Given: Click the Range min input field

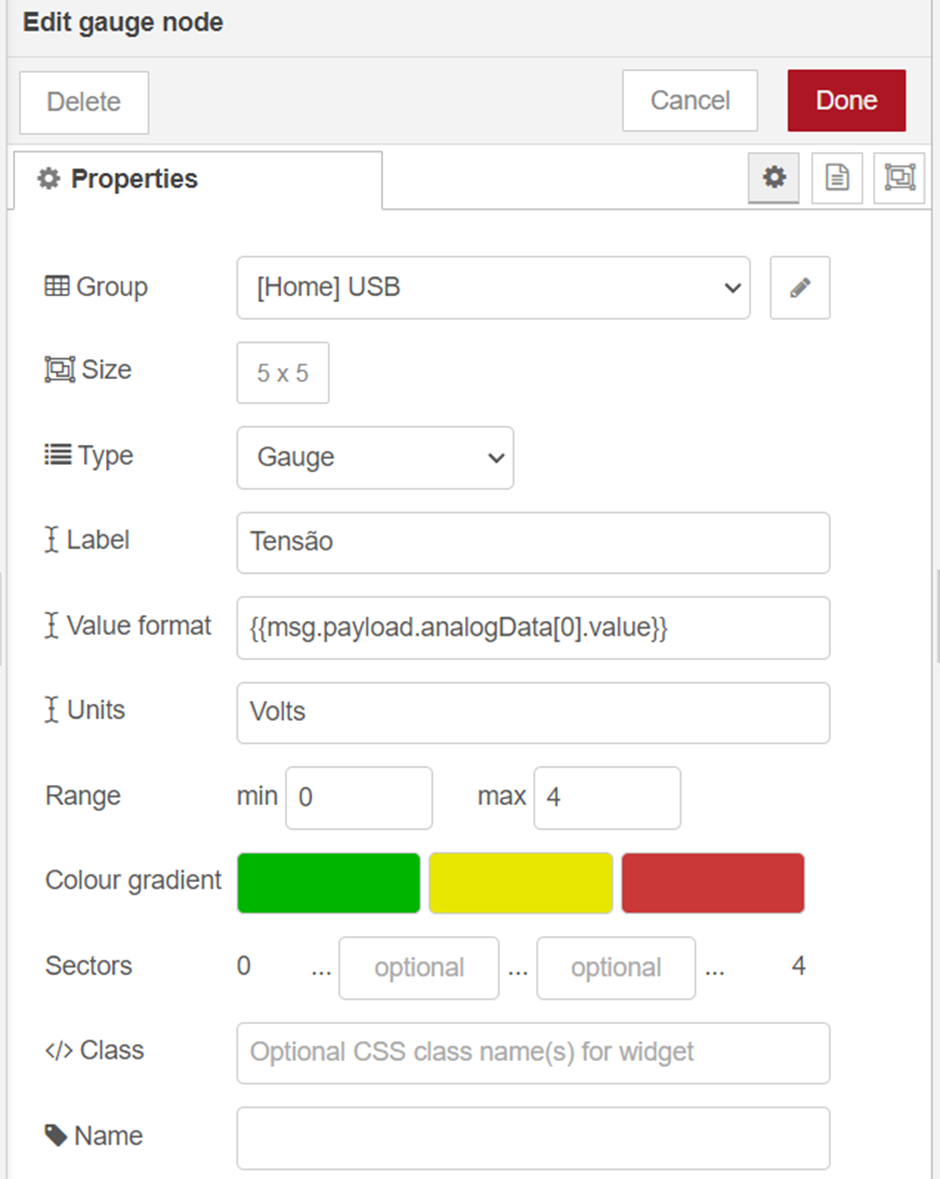Looking at the screenshot, I should pyautogui.click(x=359, y=798).
